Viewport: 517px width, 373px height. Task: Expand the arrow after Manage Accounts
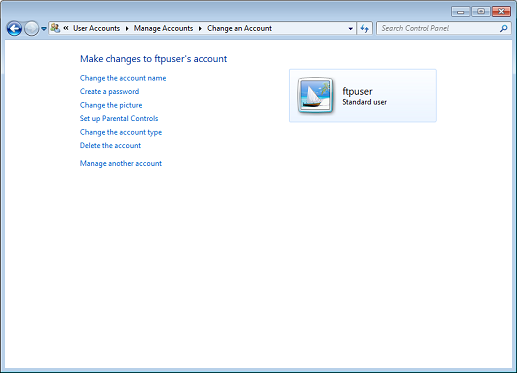(200, 29)
